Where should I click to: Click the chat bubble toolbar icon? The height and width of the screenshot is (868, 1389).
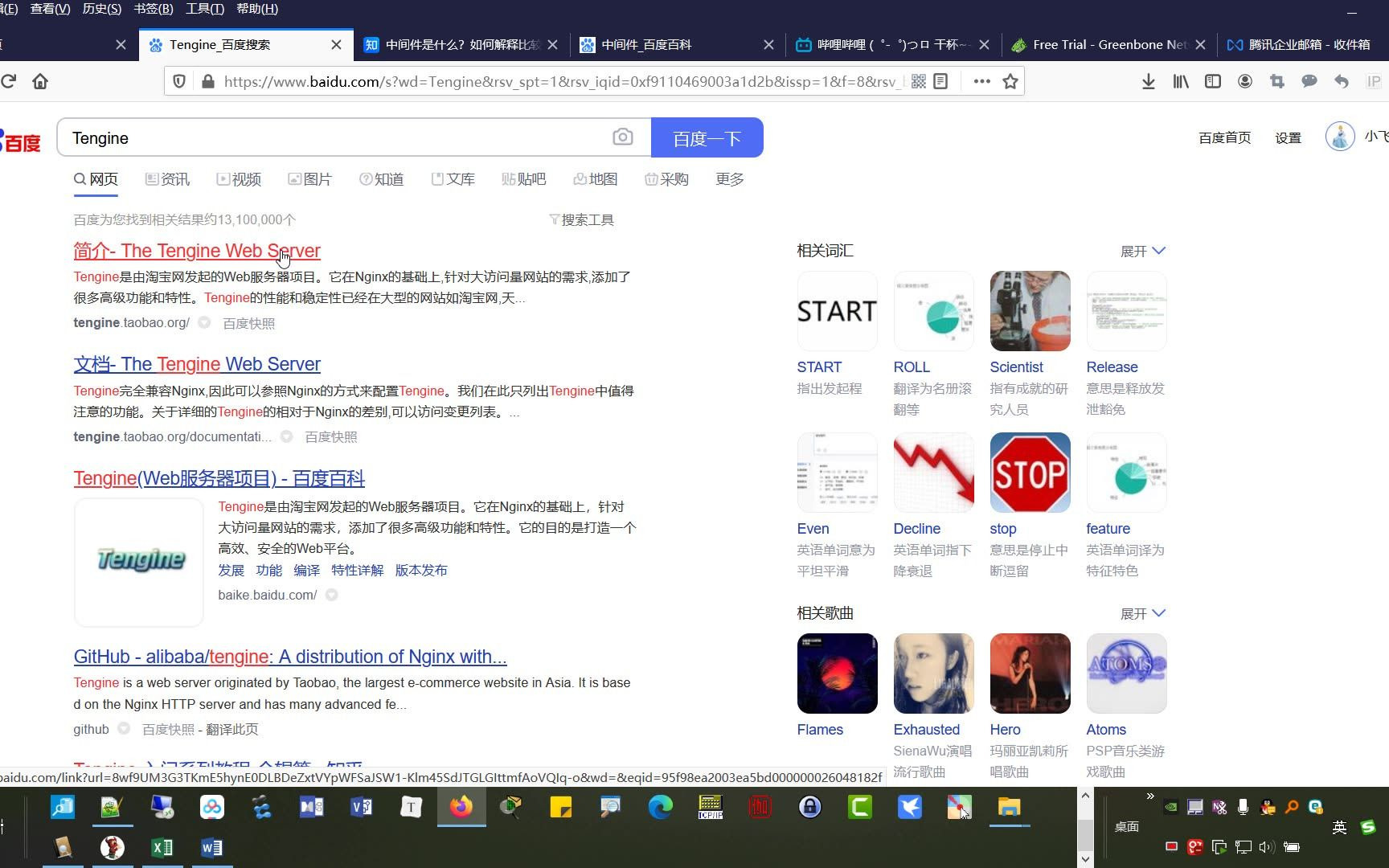[1309, 81]
